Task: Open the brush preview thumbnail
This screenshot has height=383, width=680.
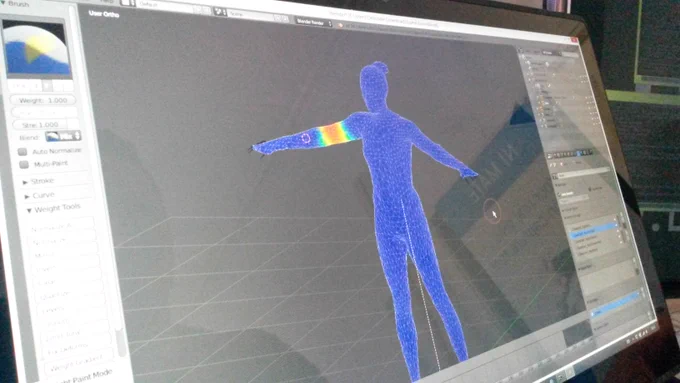Action: tap(37, 50)
